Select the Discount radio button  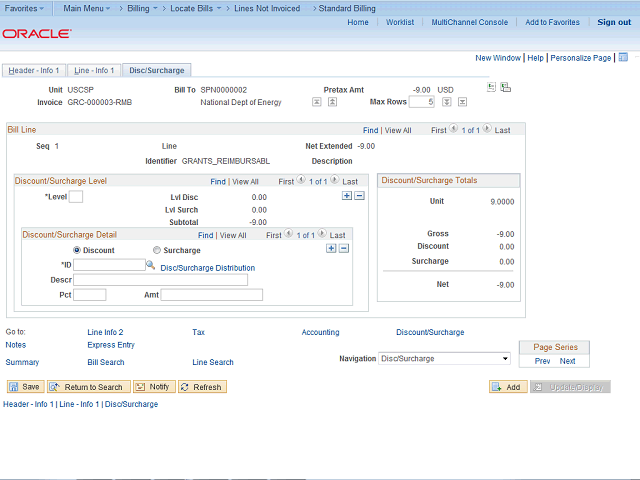click(x=77, y=250)
